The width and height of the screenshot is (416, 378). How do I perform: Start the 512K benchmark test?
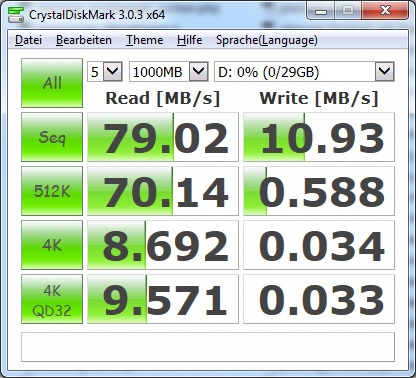(x=52, y=191)
